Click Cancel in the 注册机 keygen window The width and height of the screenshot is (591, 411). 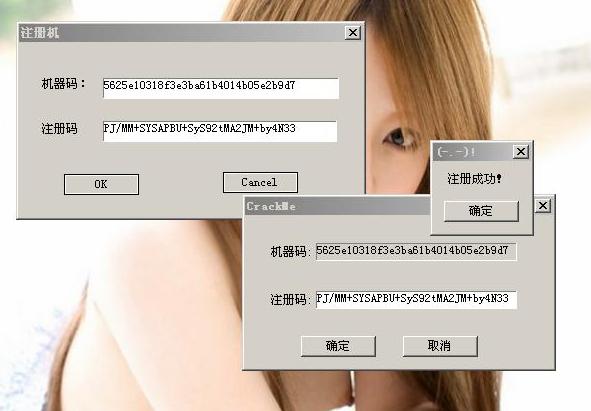pyautogui.click(x=260, y=182)
